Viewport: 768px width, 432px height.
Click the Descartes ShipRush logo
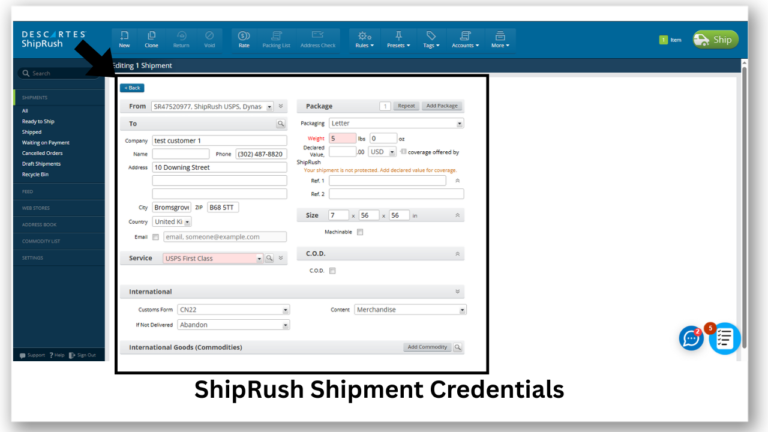(x=53, y=39)
